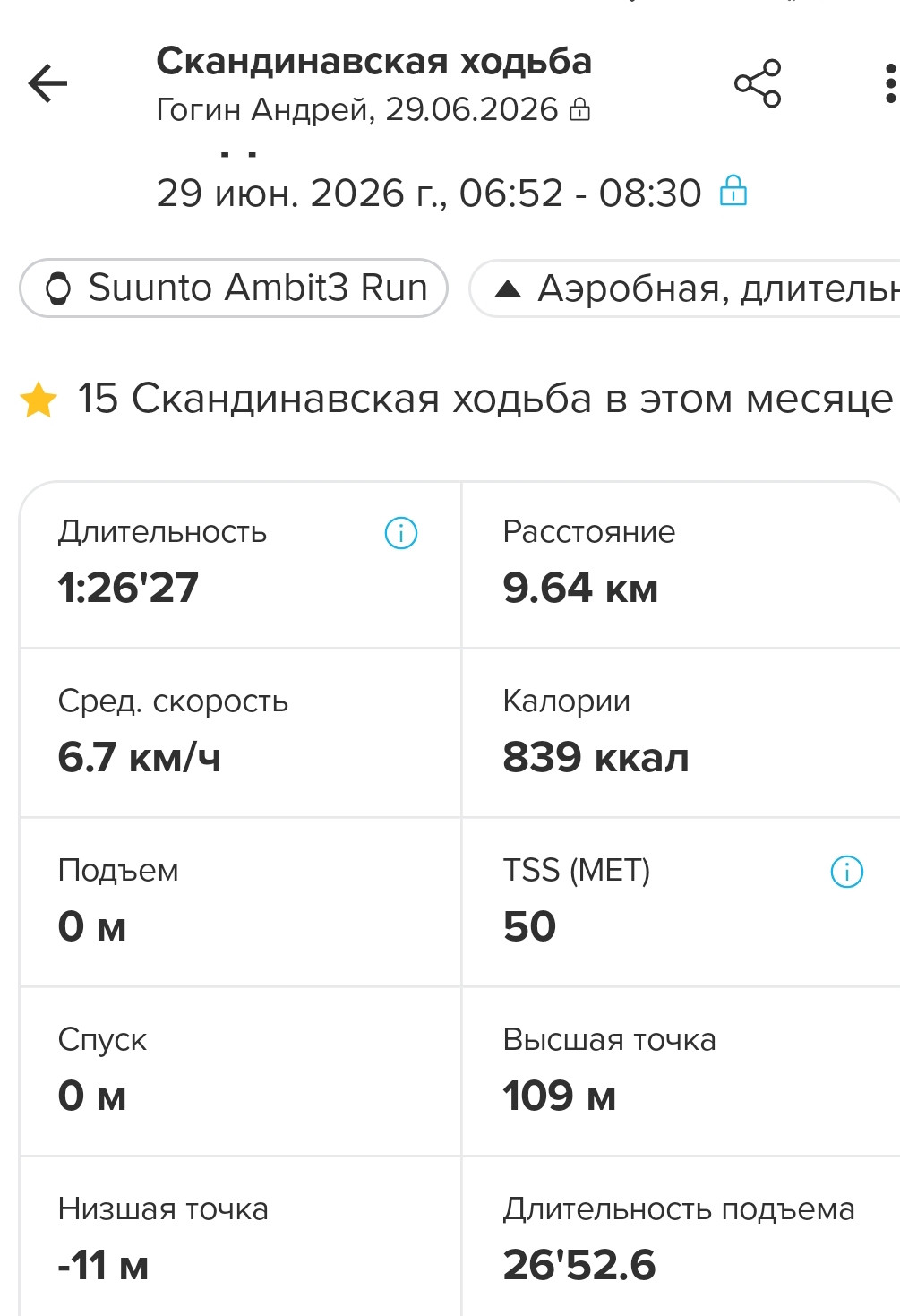Tap the yellow star achievement icon
This screenshot has width=900, height=1316.
pyautogui.click(x=39, y=400)
